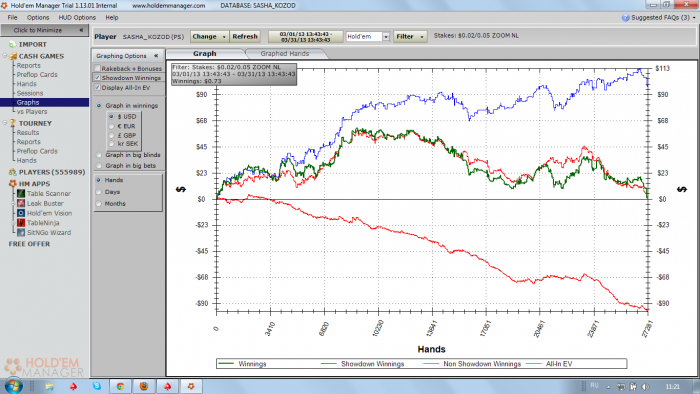Open the Table Scanner app icon
Viewport: 700px width, 394px height.
coord(21,194)
